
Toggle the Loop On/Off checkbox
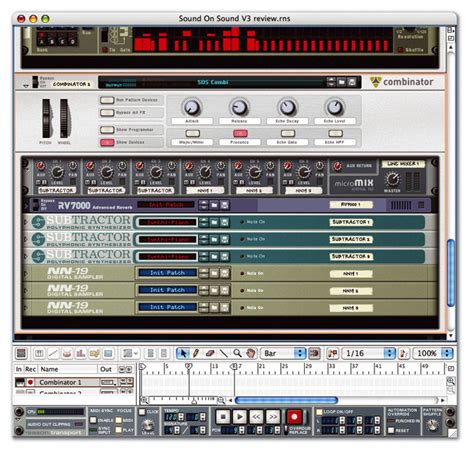point(319,412)
